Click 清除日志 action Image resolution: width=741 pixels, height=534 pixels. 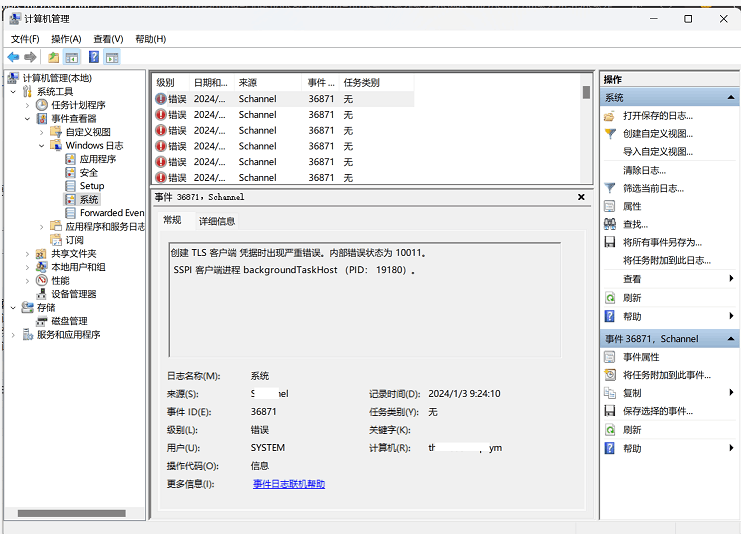(x=644, y=170)
